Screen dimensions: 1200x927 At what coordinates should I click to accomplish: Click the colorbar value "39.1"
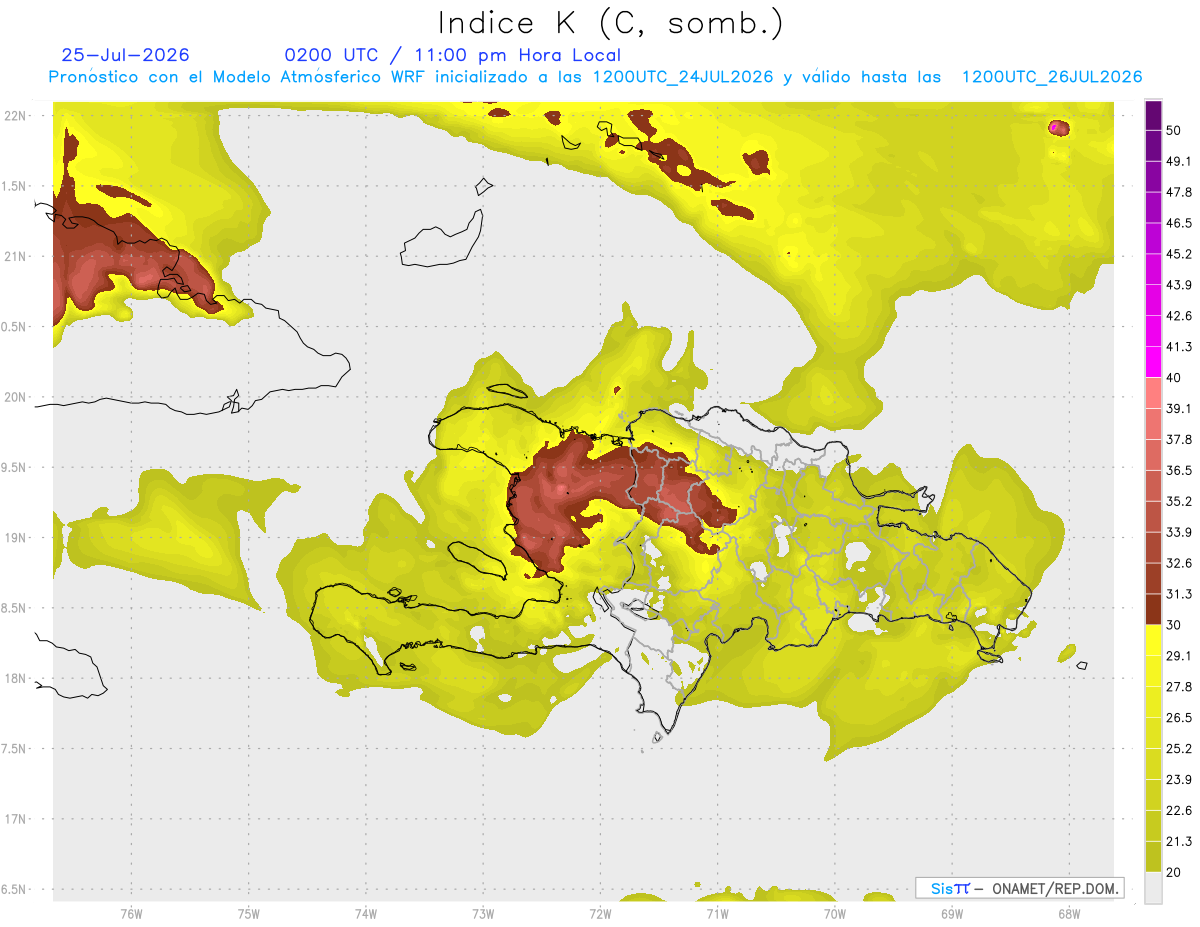click(x=1179, y=408)
